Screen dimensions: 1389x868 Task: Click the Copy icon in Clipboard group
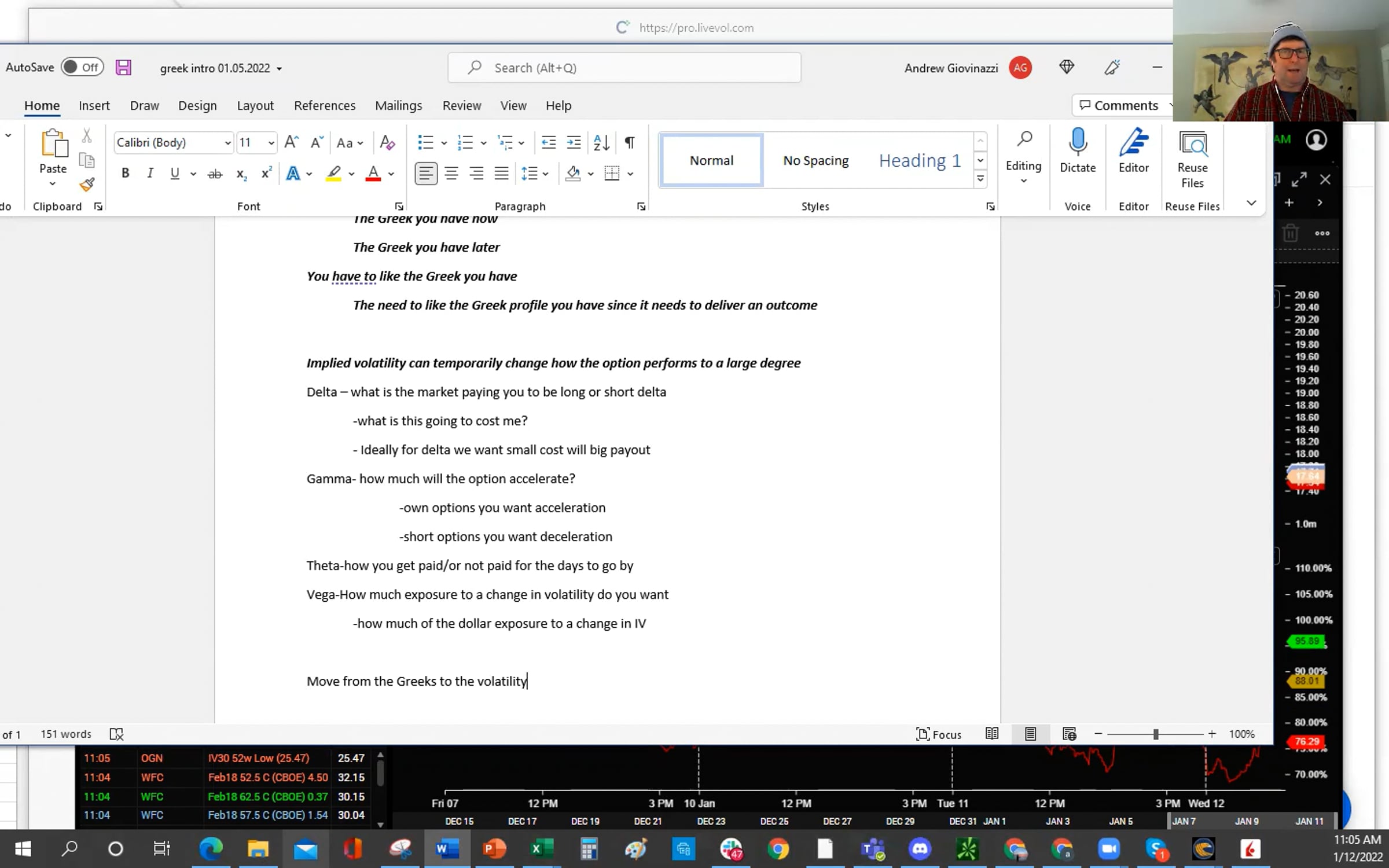point(87,160)
